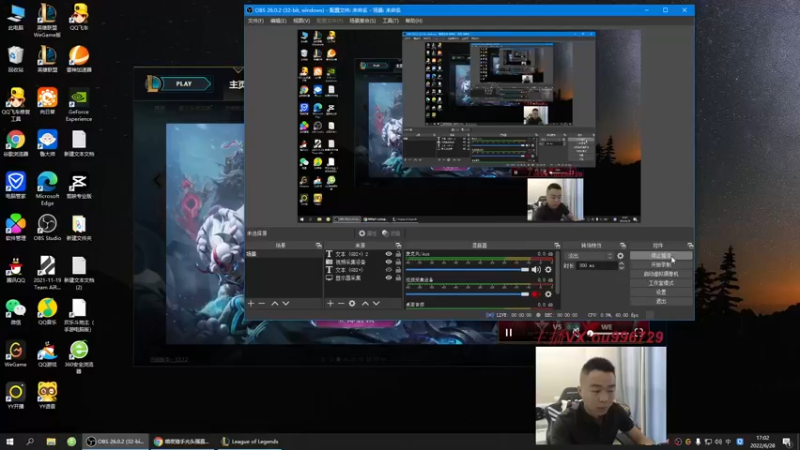Open GeForce Experience desktop shortcut
This screenshot has width=800, height=450.
coord(79,105)
